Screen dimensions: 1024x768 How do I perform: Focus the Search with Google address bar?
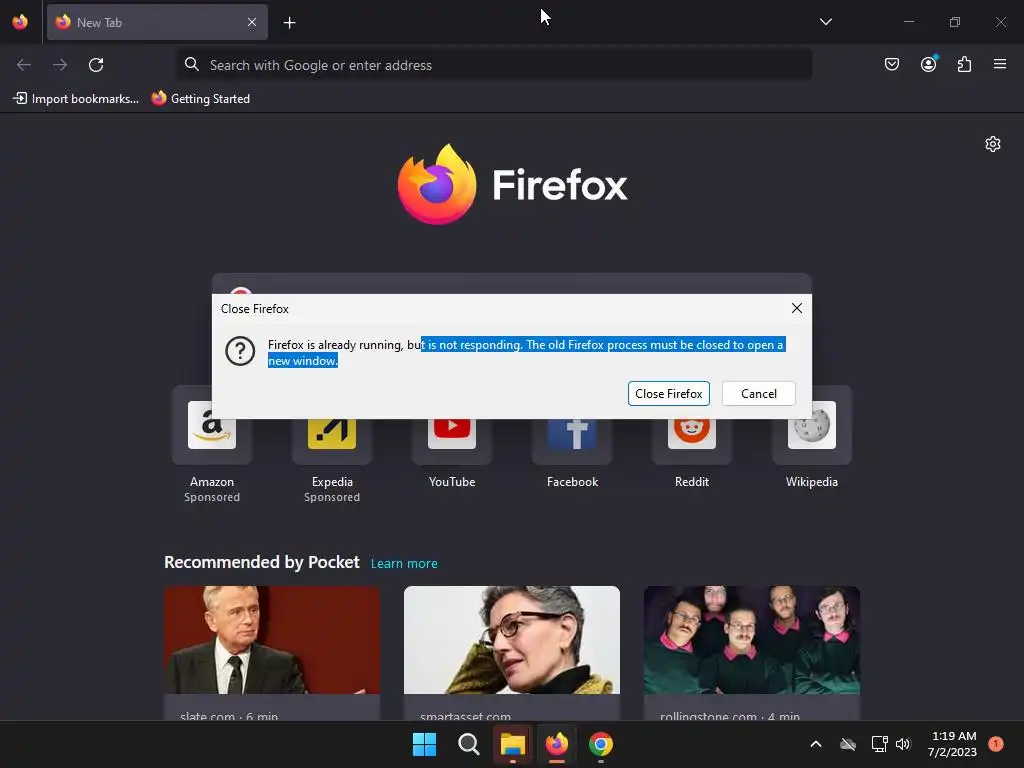pyautogui.click(x=494, y=65)
